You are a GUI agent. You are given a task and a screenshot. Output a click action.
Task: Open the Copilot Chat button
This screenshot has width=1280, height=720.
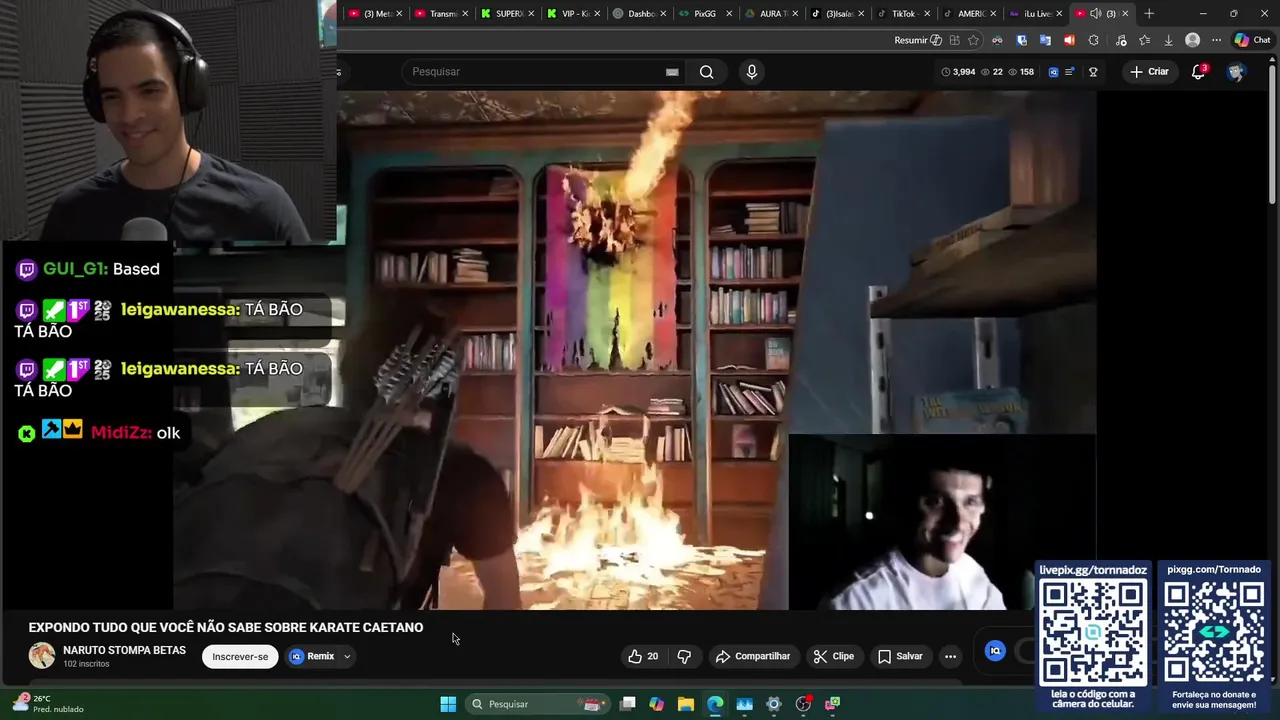[x=1252, y=40]
